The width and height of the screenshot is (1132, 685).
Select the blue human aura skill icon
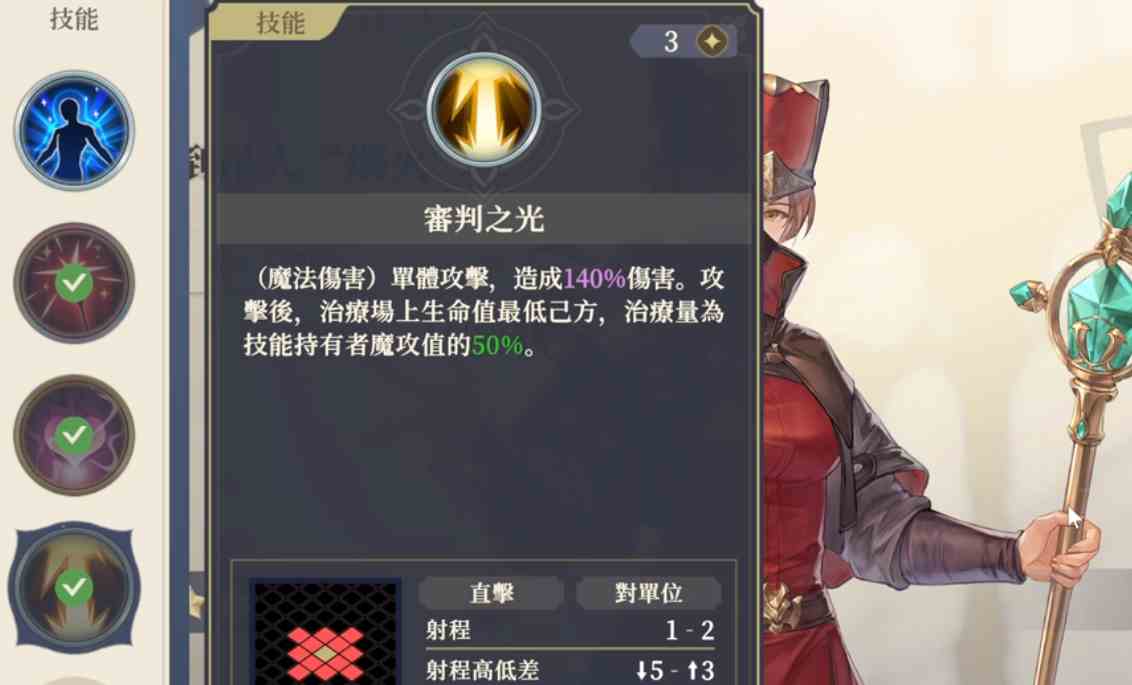click(74, 131)
